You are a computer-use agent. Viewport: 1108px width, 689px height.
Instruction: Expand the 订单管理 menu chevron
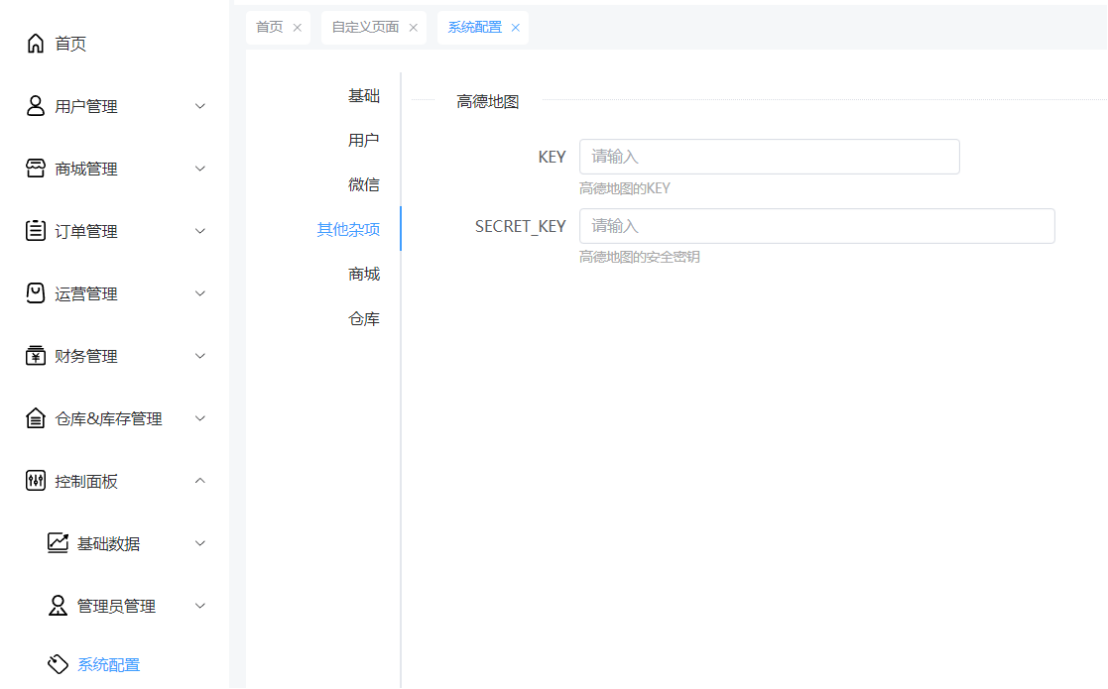(200, 230)
